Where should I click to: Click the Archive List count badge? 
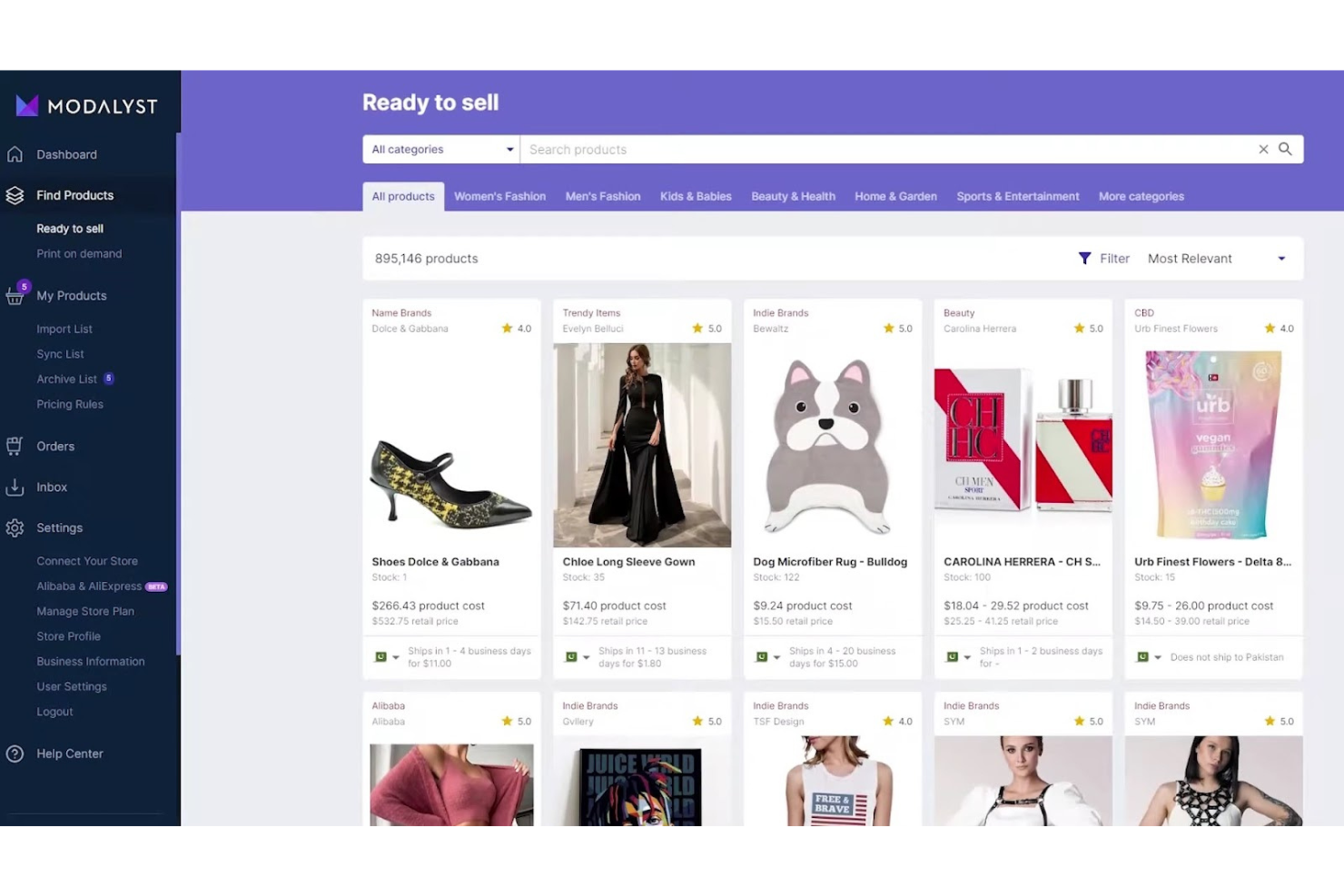(x=109, y=379)
